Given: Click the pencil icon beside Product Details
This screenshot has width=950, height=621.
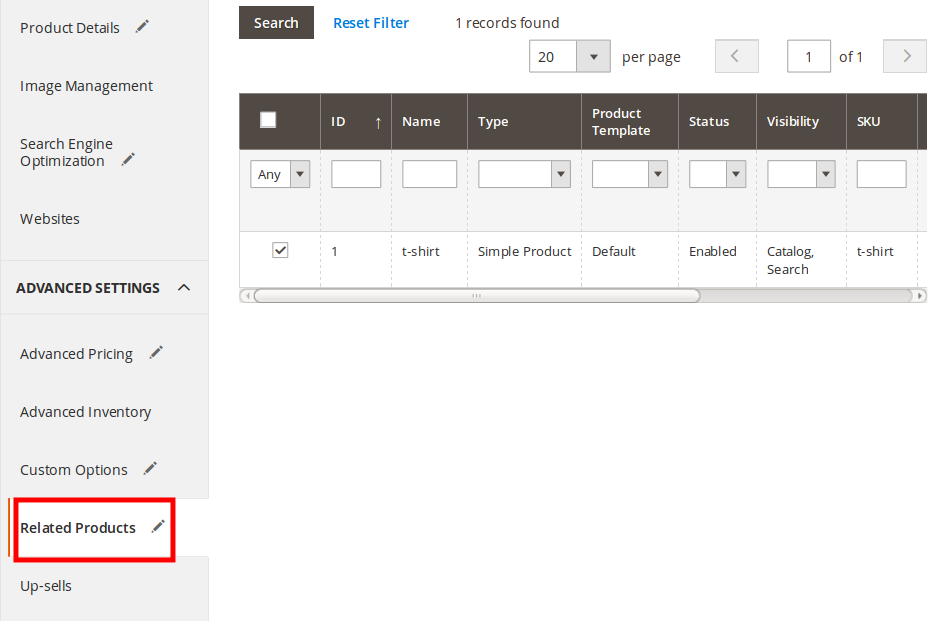Looking at the screenshot, I should tap(142, 27).
